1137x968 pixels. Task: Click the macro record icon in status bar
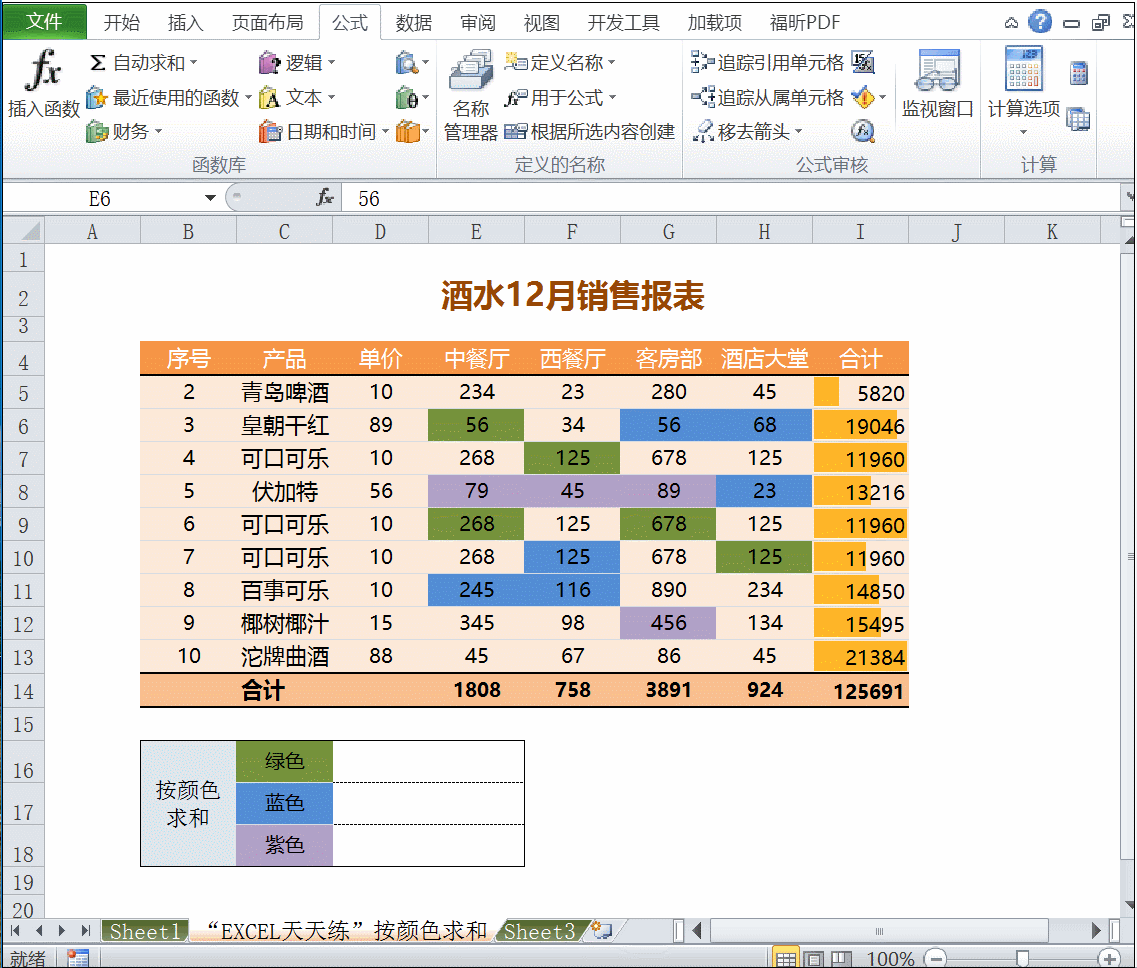click(78, 959)
